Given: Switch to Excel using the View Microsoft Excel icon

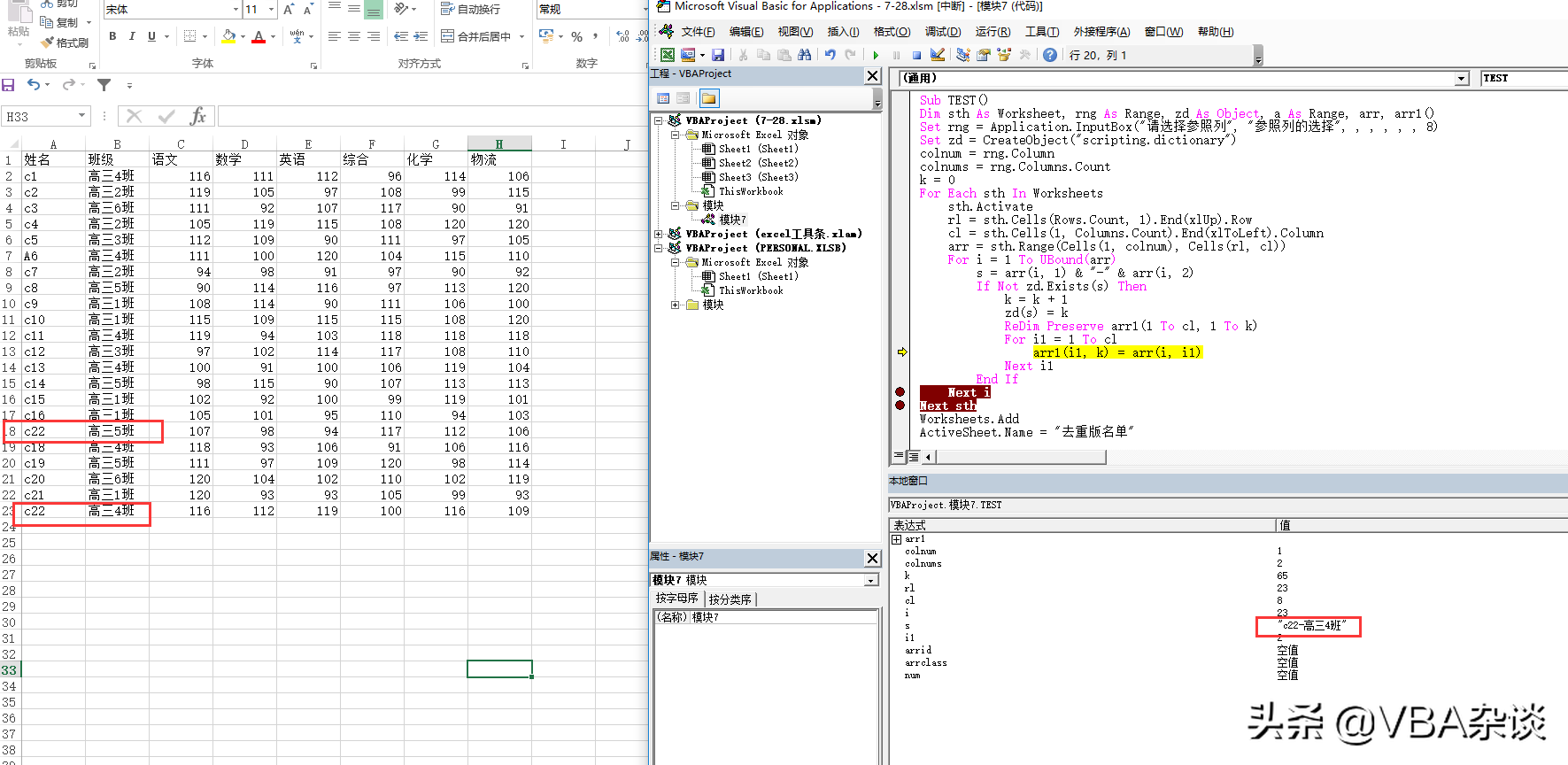Looking at the screenshot, I should point(668,55).
